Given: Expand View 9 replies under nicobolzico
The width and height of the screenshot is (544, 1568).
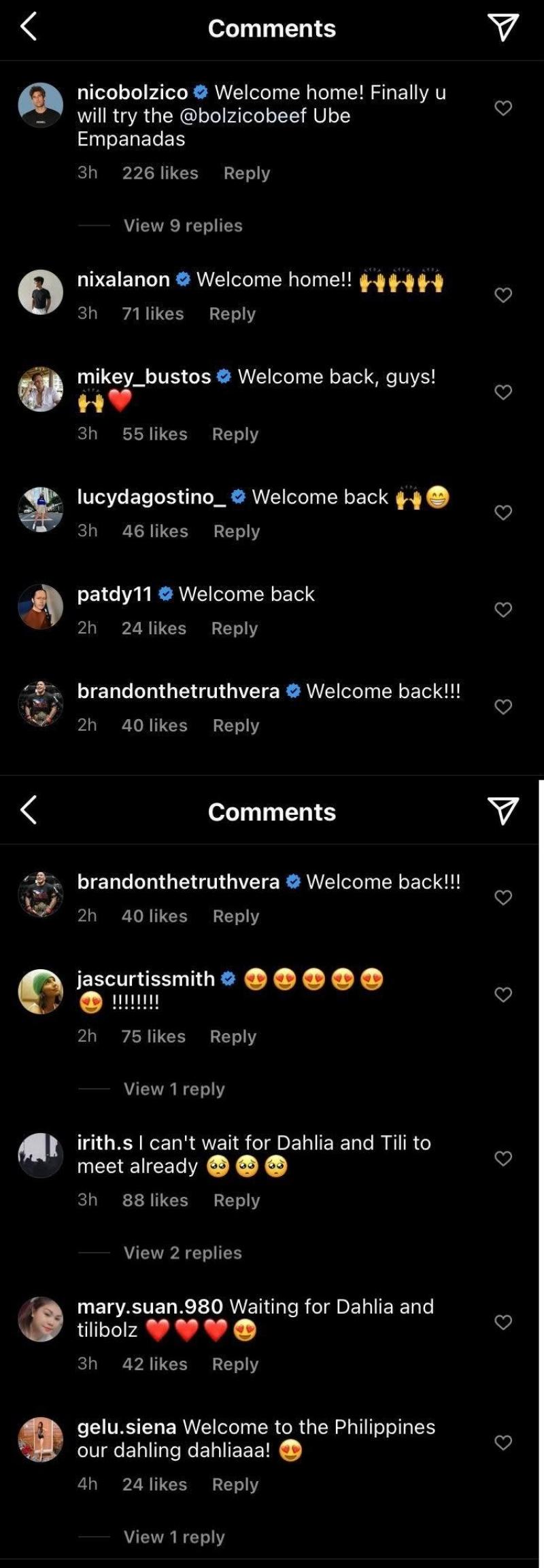Looking at the screenshot, I should pyautogui.click(x=183, y=226).
